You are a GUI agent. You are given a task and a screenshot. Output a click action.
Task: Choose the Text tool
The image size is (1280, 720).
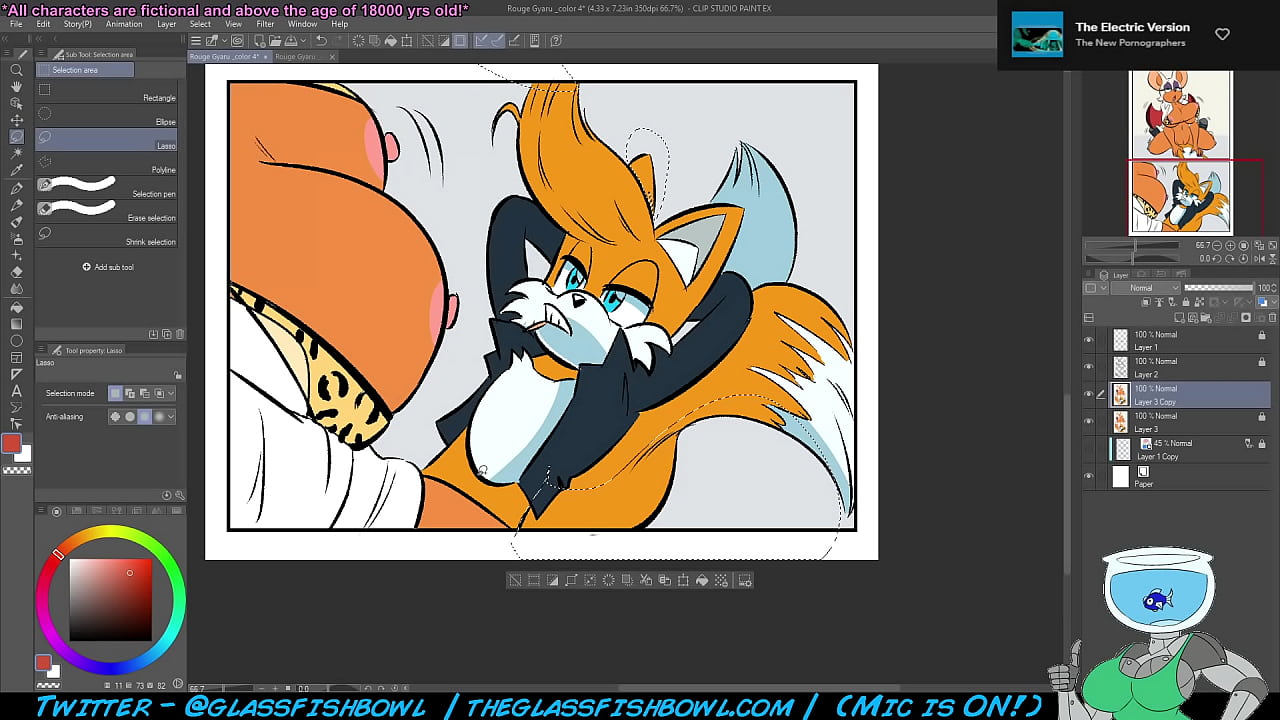pyautogui.click(x=16, y=391)
